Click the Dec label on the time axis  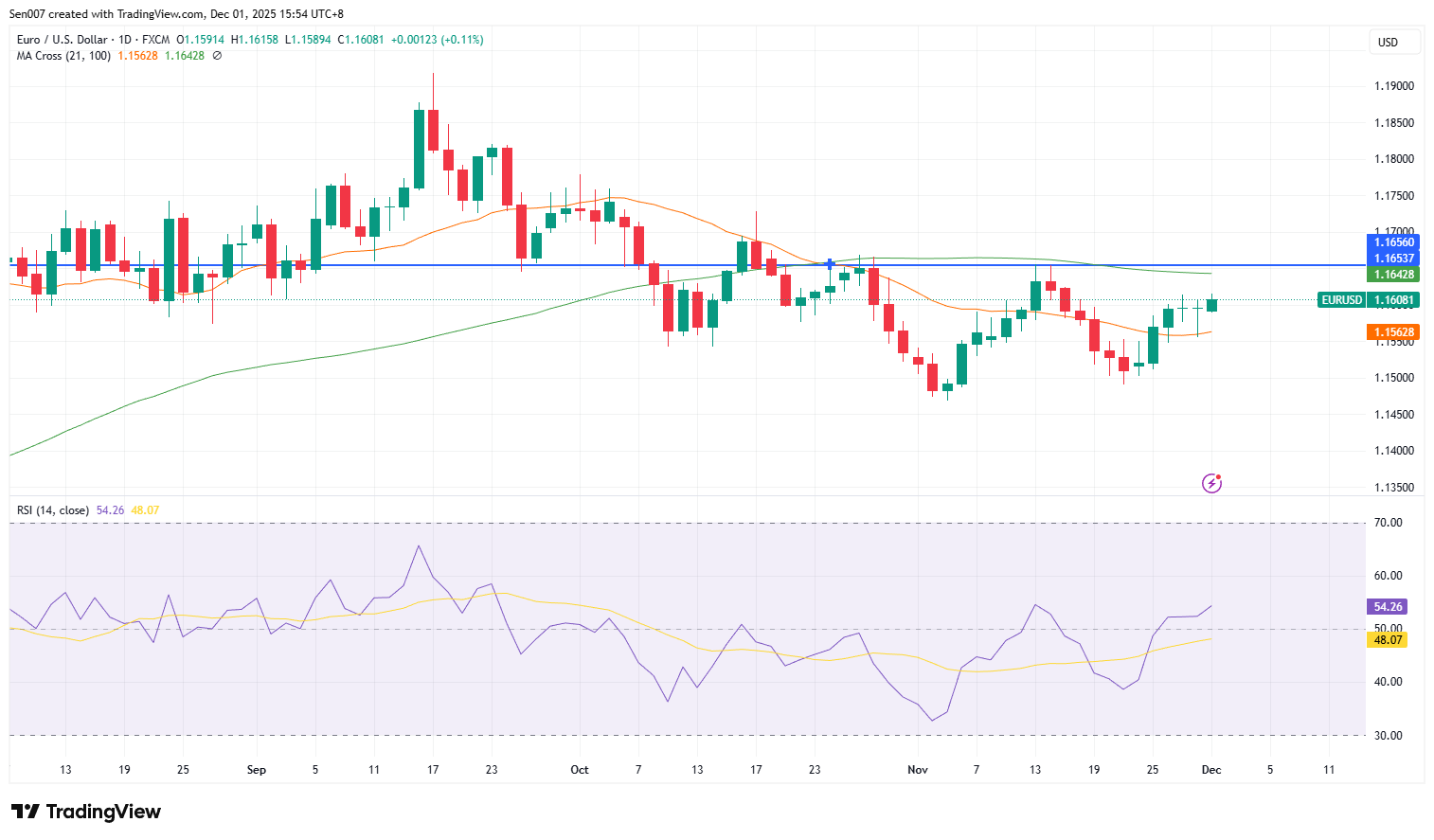coord(1211,770)
